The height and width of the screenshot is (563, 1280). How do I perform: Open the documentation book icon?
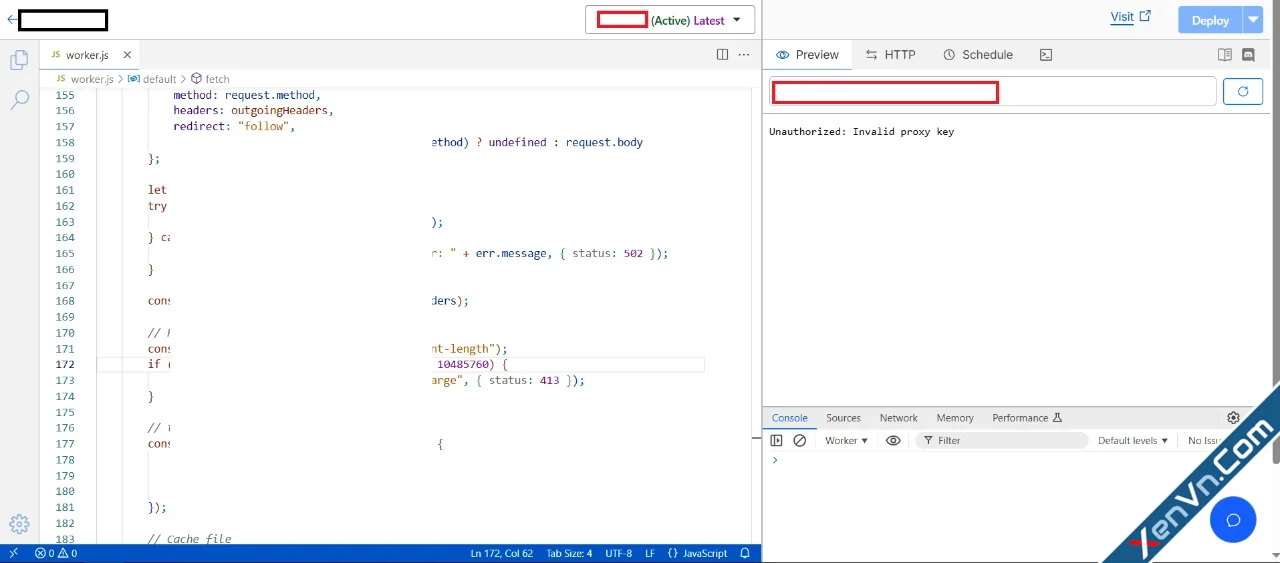(1224, 55)
